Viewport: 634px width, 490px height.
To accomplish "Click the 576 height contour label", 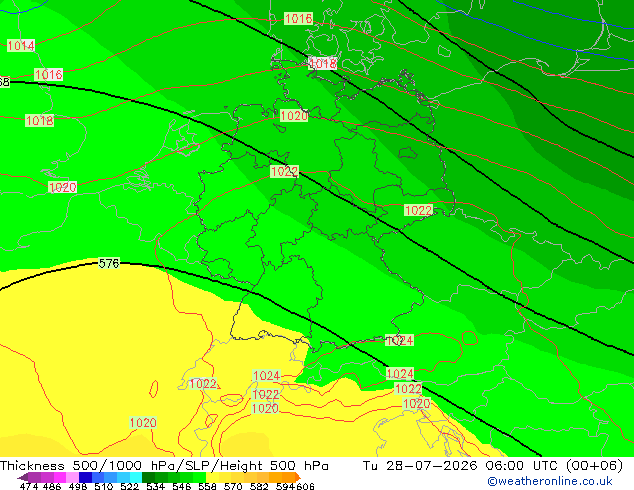I will [x=109, y=264].
